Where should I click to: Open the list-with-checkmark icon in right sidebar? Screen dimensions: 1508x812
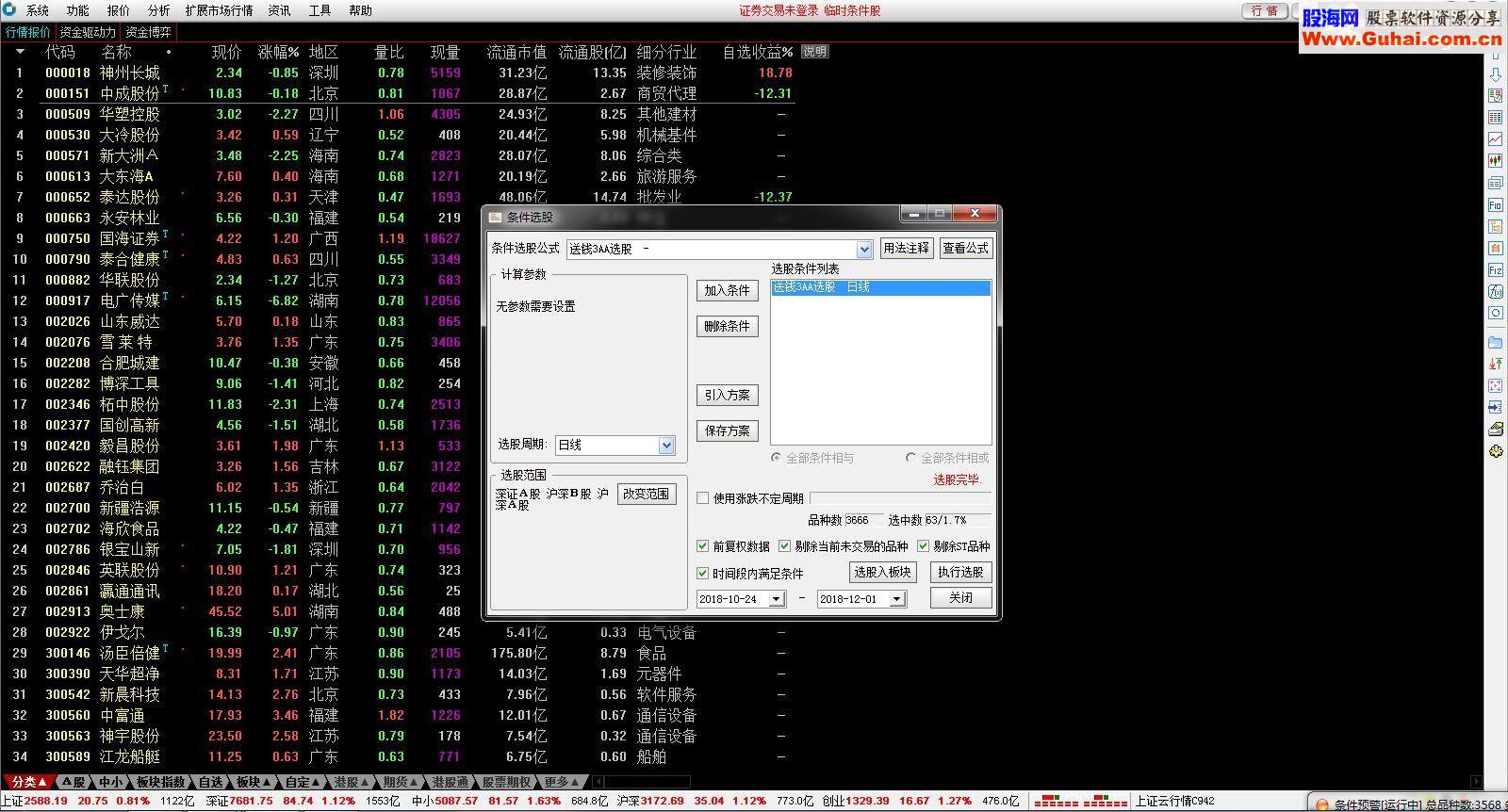point(1495,96)
